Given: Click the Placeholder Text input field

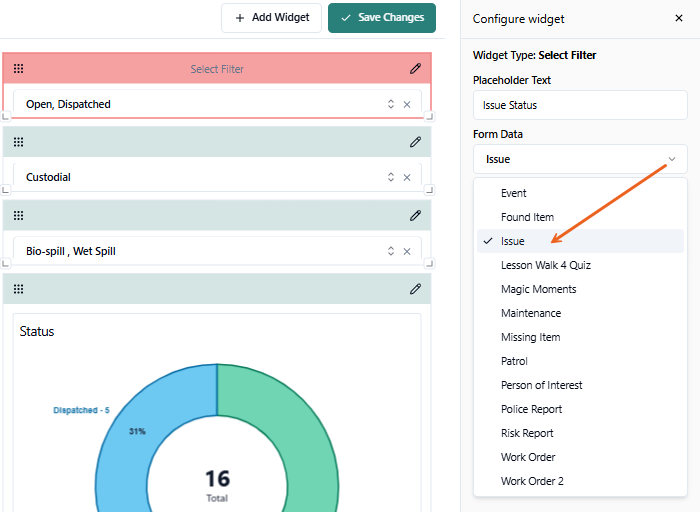Looking at the screenshot, I should [x=580, y=104].
